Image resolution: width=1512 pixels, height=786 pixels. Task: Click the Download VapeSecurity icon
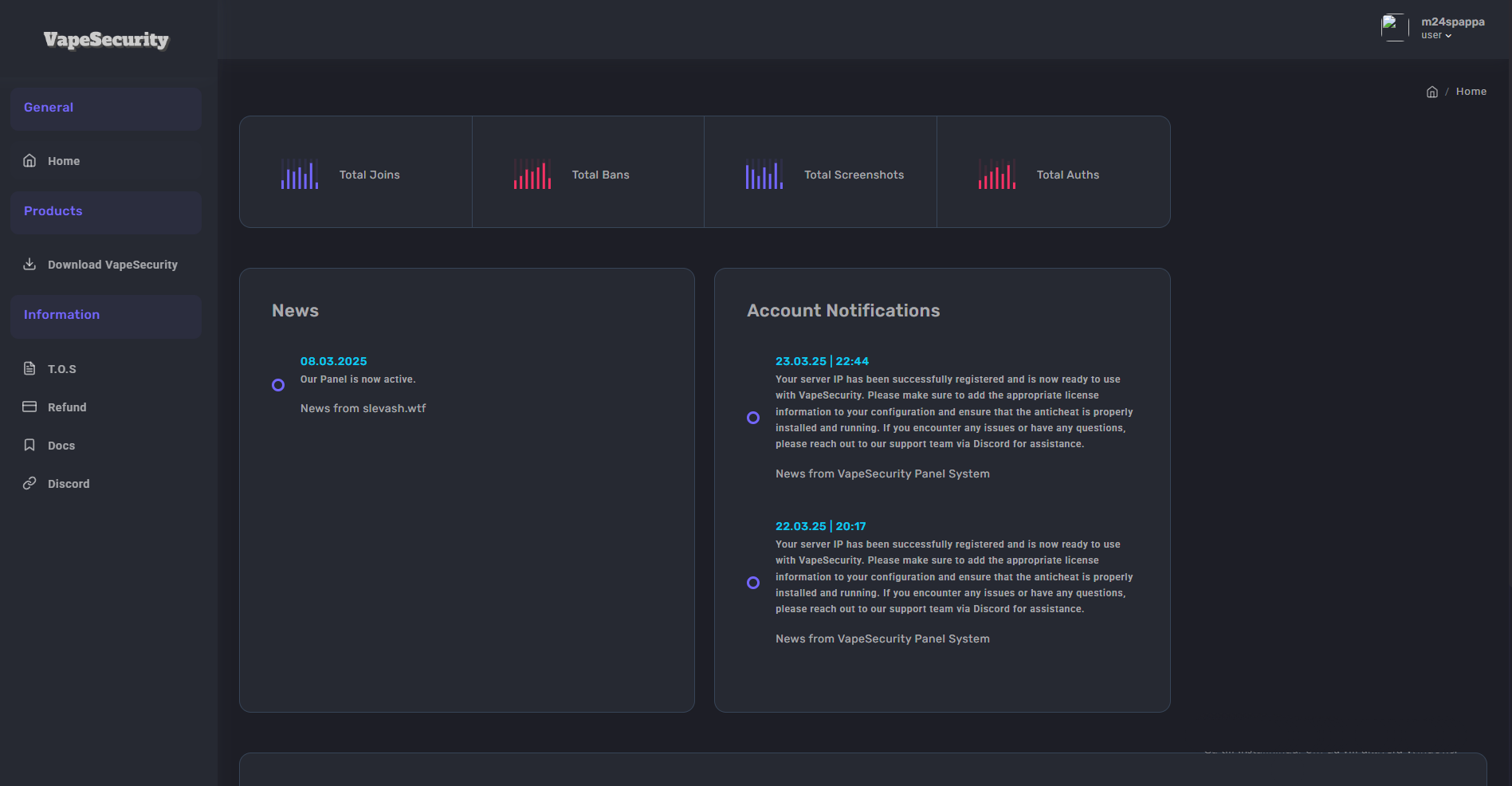click(x=29, y=264)
